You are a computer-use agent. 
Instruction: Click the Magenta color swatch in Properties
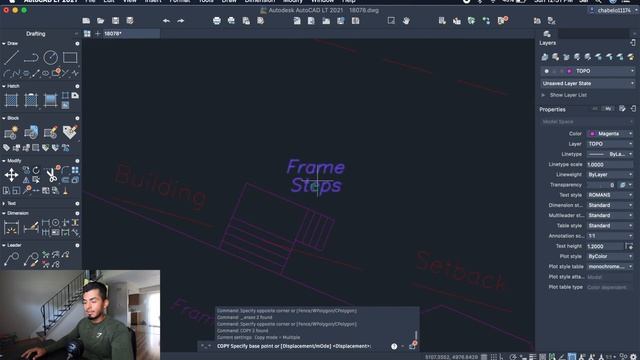tap(592, 134)
